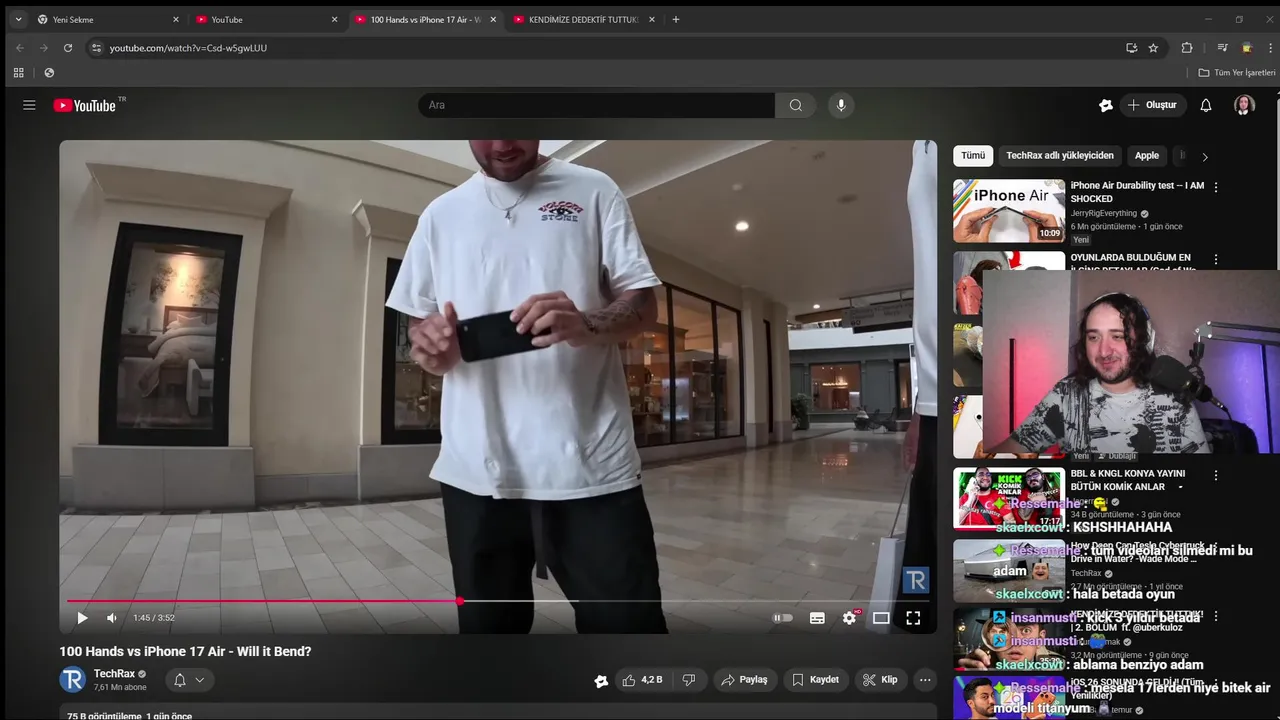Bookmark this page with the star

pos(1153,47)
